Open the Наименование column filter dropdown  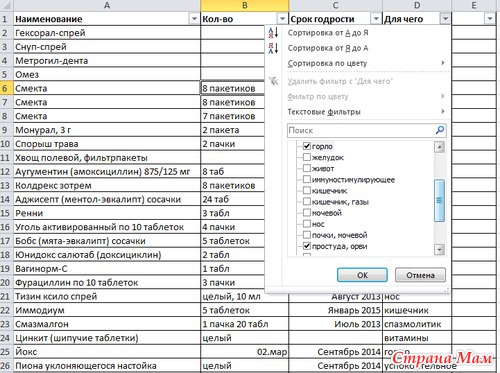[x=194, y=19]
